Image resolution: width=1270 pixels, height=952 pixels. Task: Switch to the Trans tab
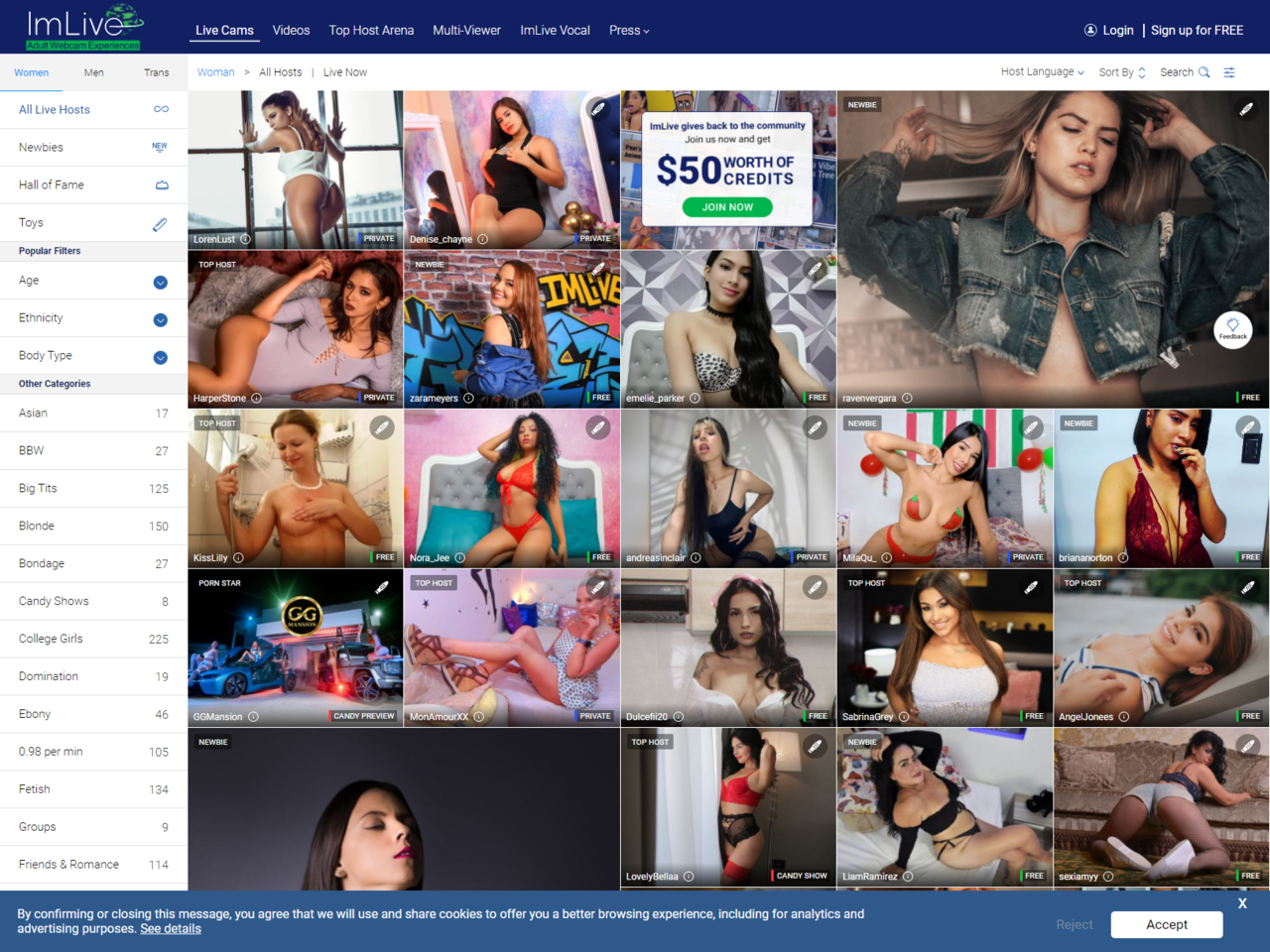[x=157, y=72]
